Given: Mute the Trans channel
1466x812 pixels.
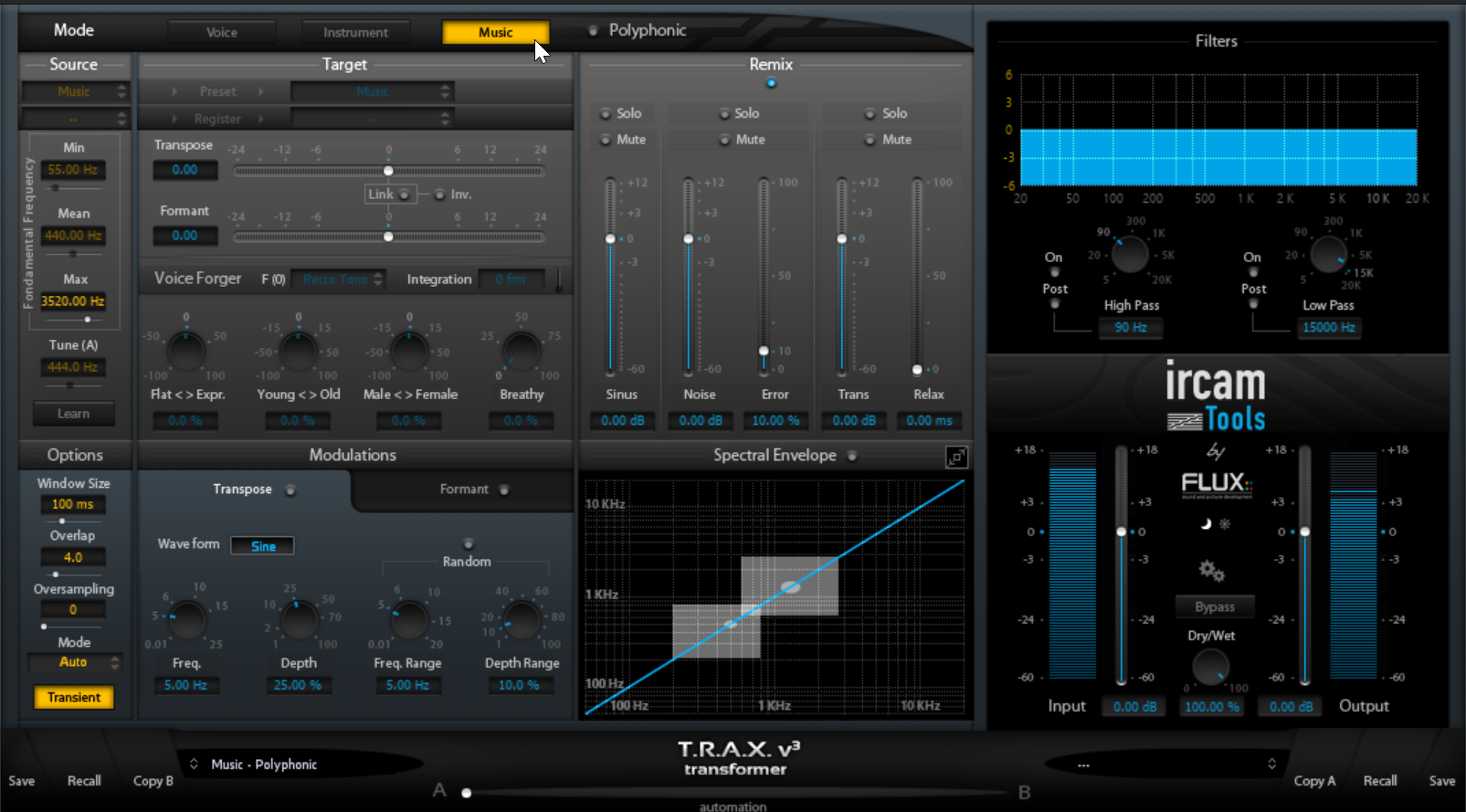Looking at the screenshot, I should click(870, 140).
